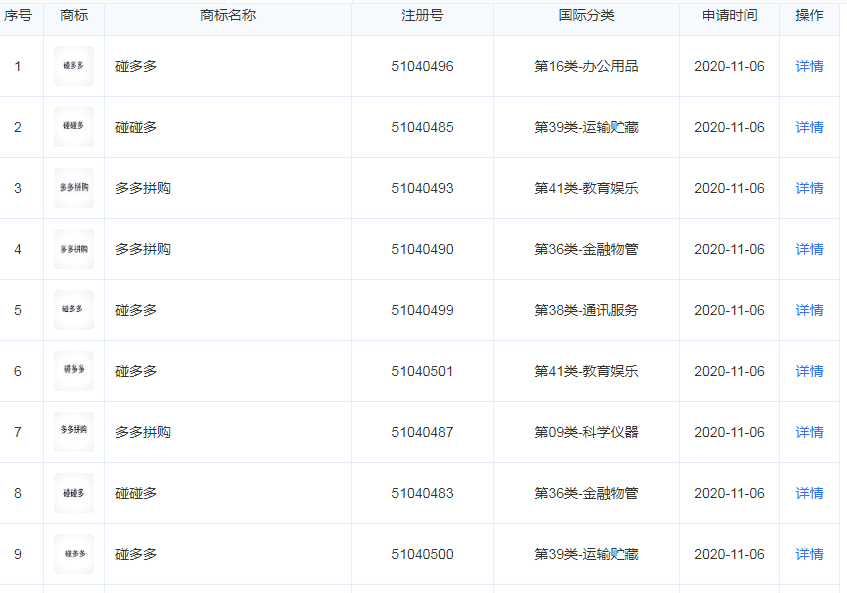Image resolution: width=847 pixels, height=593 pixels.
Task: Click the 注册号 column header
Action: (422, 16)
